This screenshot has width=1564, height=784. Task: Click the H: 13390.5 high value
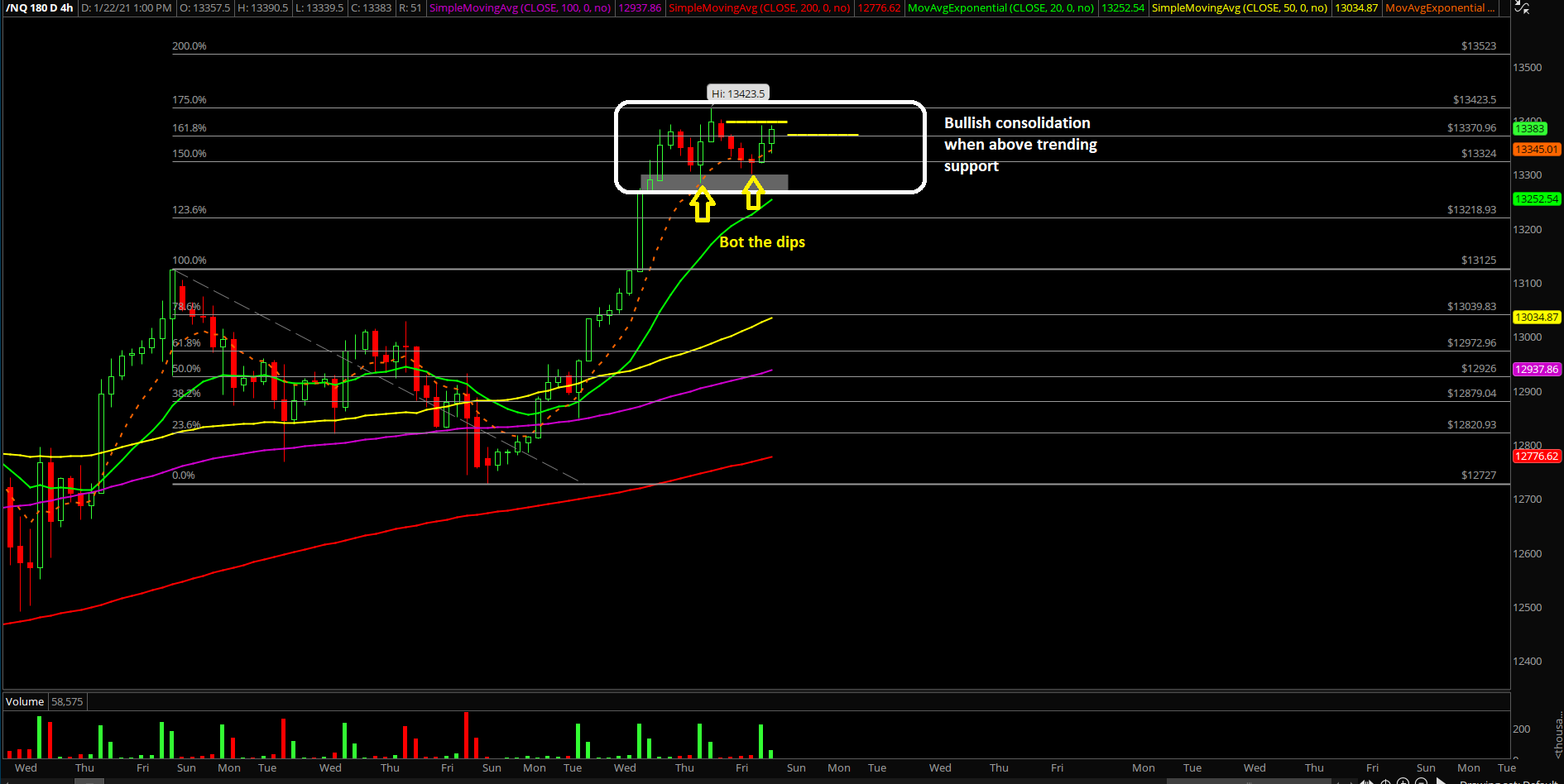[x=263, y=7]
